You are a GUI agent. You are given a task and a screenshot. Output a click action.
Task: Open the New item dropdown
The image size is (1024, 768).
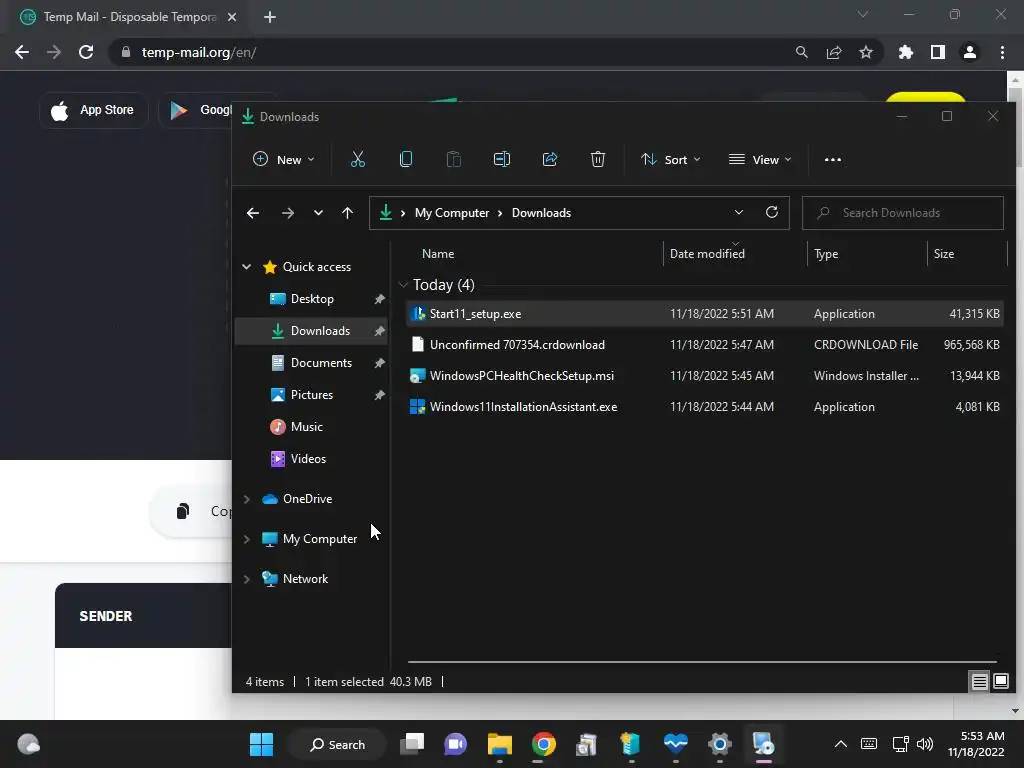pos(283,159)
